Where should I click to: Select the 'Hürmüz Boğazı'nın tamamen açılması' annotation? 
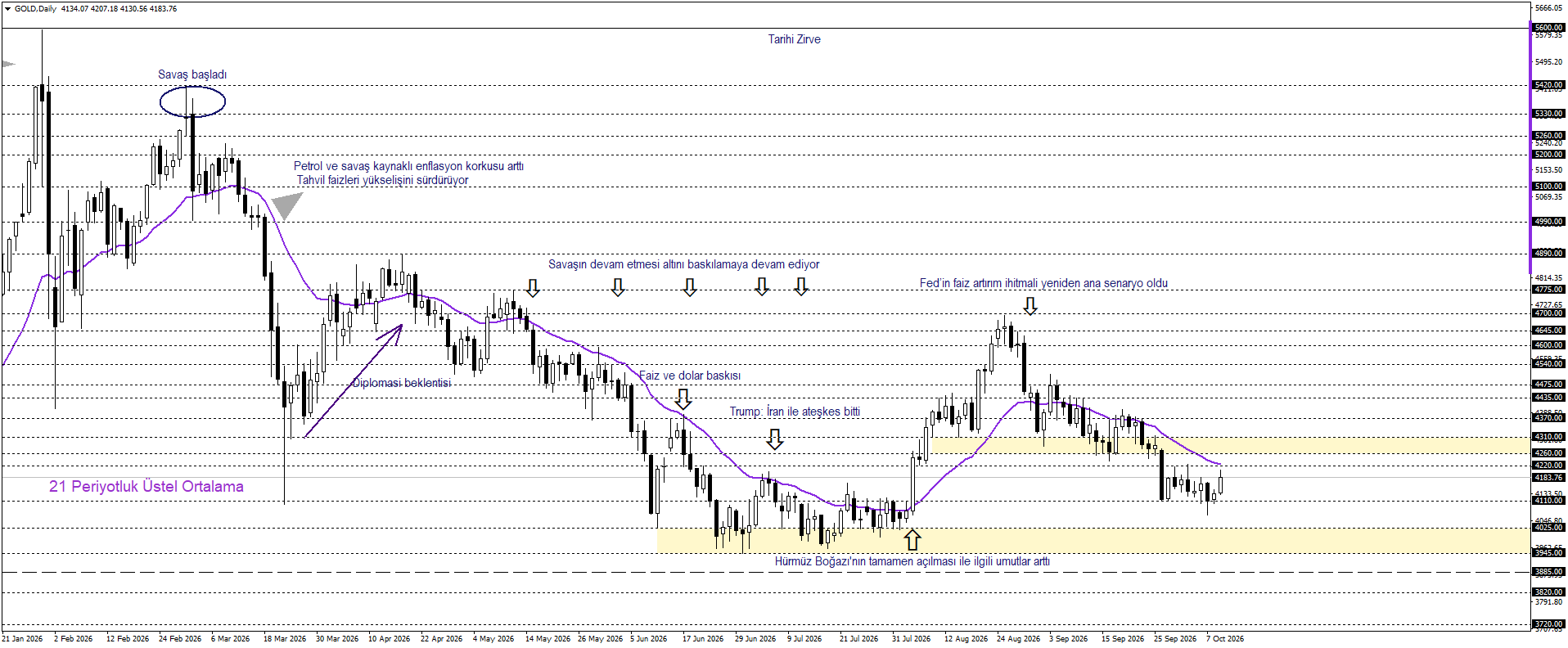(x=912, y=561)
